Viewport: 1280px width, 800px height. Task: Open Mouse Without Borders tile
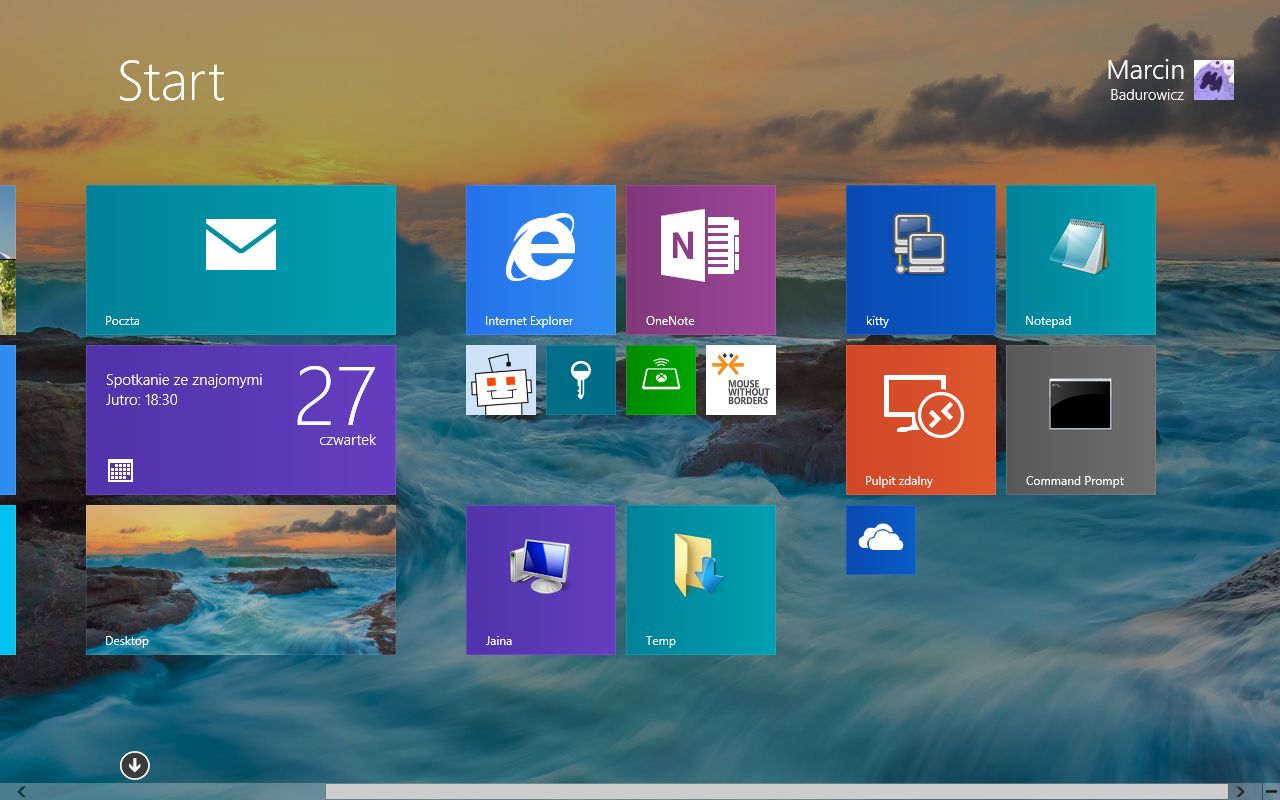(741, 380)
